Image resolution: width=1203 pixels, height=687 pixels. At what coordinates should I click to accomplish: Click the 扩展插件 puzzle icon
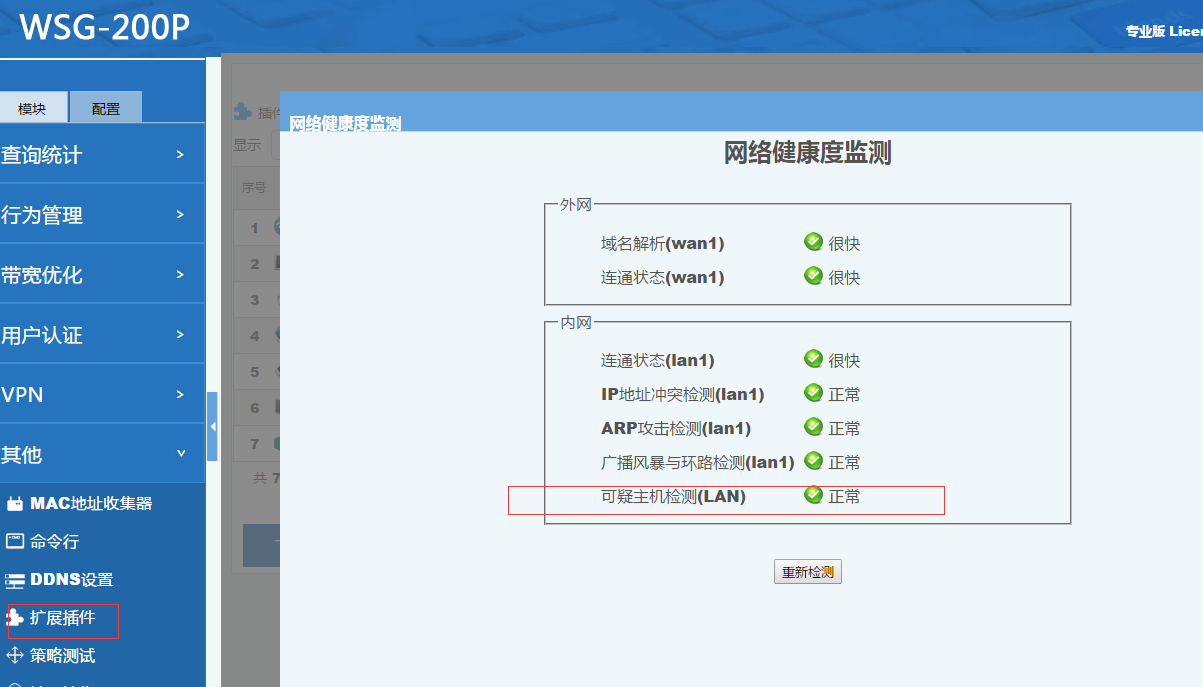(x=15, y=618)
